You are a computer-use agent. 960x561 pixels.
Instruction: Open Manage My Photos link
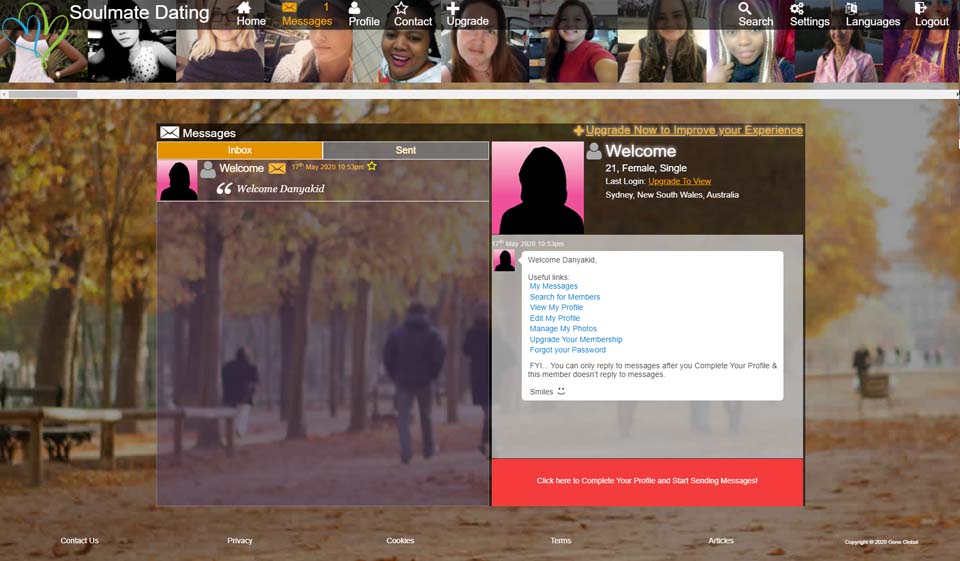563,329
